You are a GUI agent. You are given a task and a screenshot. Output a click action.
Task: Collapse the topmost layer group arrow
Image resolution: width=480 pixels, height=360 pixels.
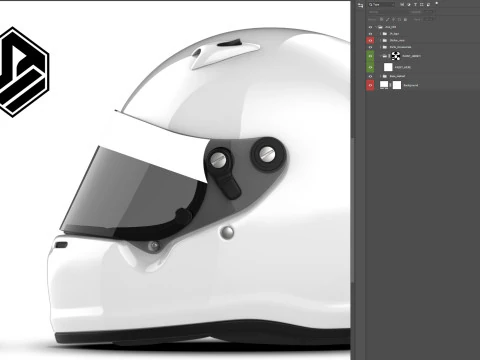[x=376, y=27]
